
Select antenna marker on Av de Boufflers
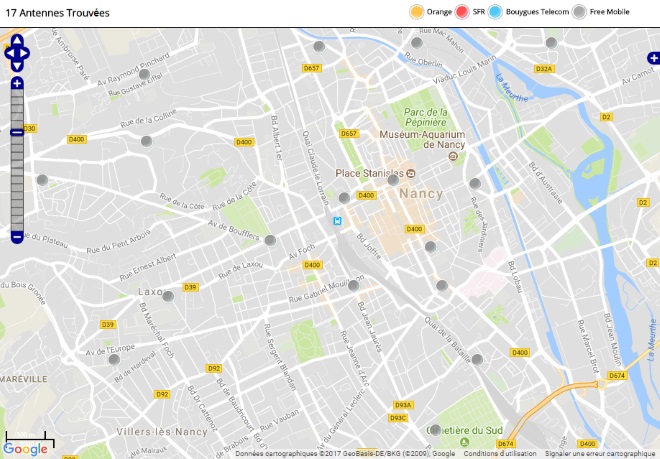tap(269, 240)
